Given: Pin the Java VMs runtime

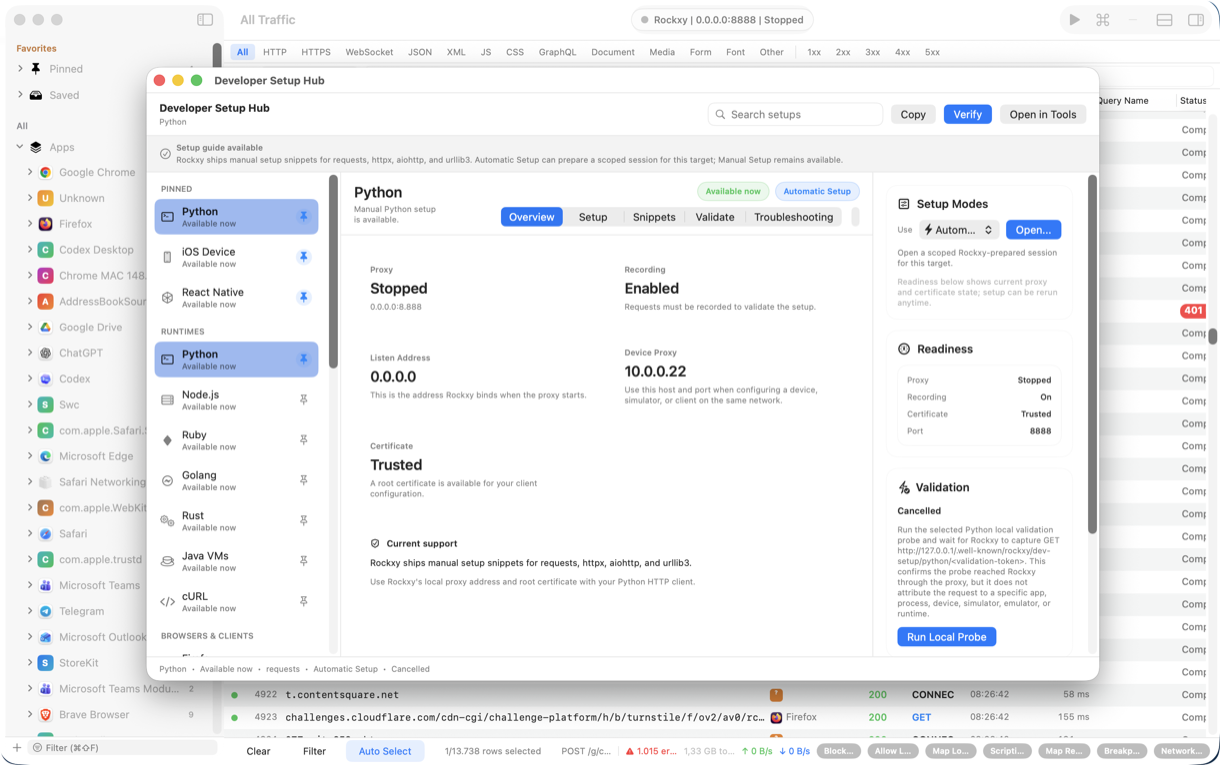Looking at the screenshot, I should [x=303, y=561].
